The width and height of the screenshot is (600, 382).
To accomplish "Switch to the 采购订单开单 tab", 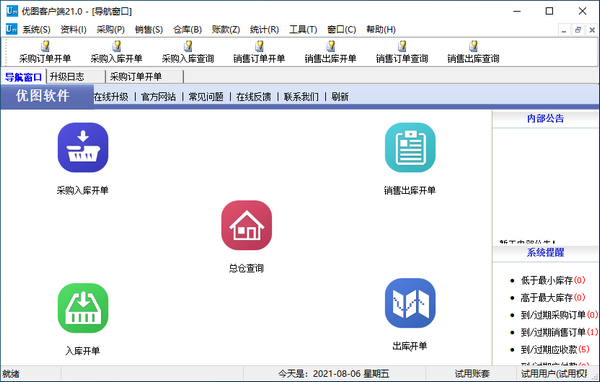I will [x=145, y=77].
